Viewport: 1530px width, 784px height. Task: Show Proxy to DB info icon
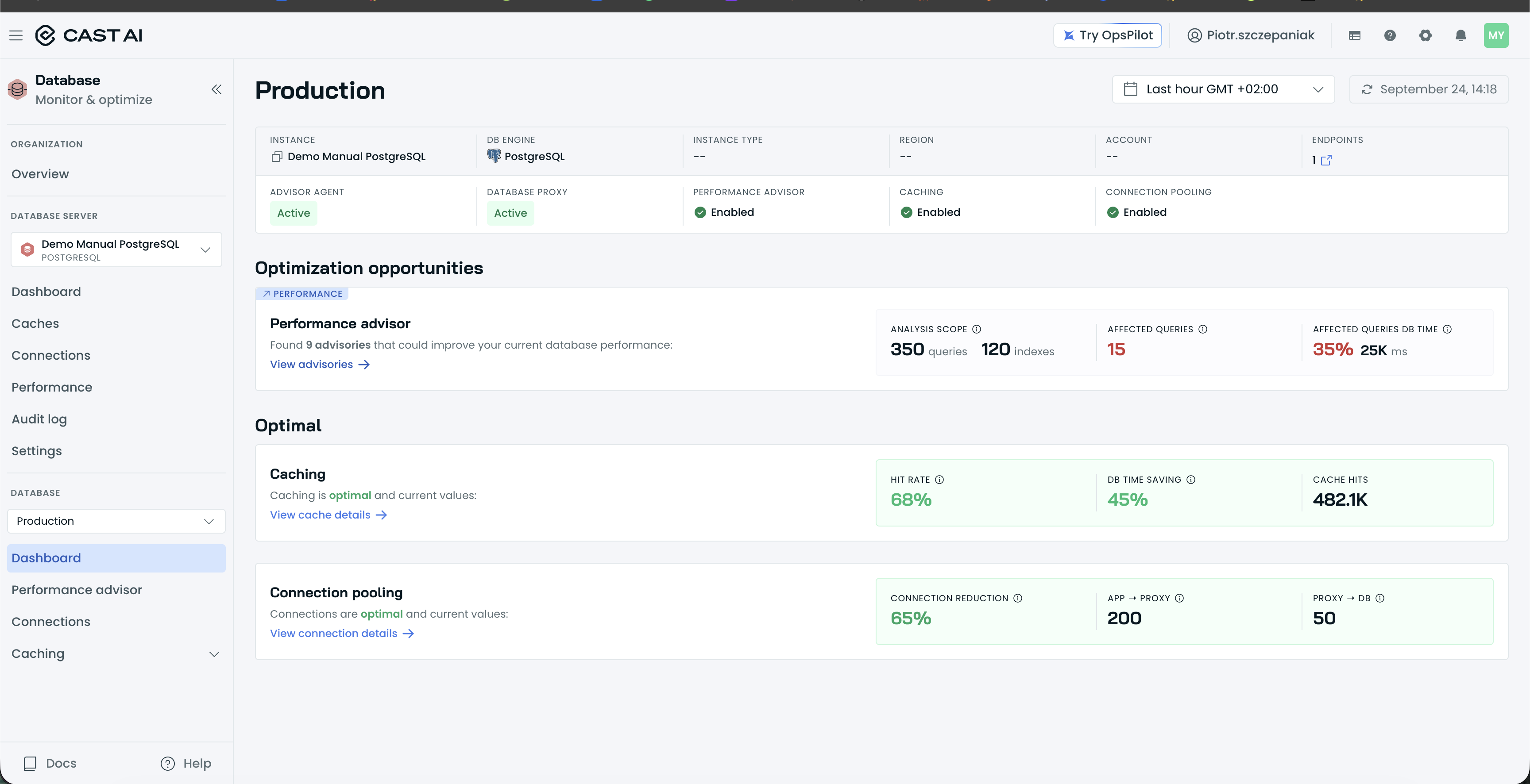tap(1380, 598)
